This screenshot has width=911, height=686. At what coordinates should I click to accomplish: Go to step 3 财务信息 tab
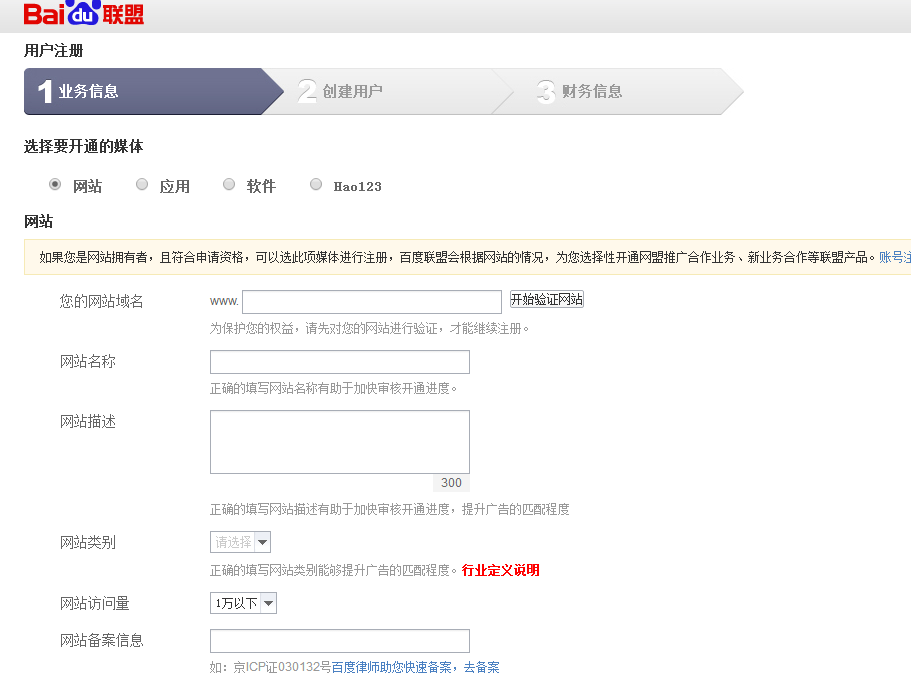(619, 91)
